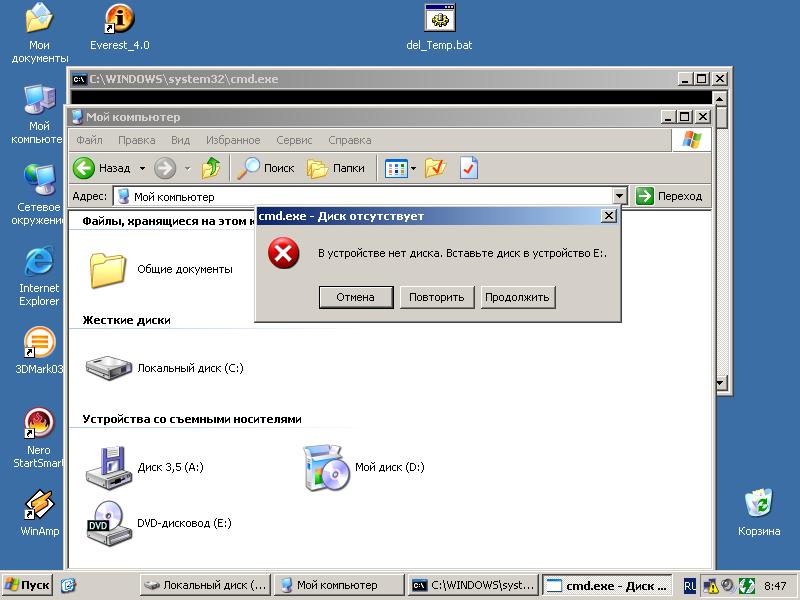Select the Общие документы folder icon
Viewport: 800px width, 600px height.
click(108, 269)
